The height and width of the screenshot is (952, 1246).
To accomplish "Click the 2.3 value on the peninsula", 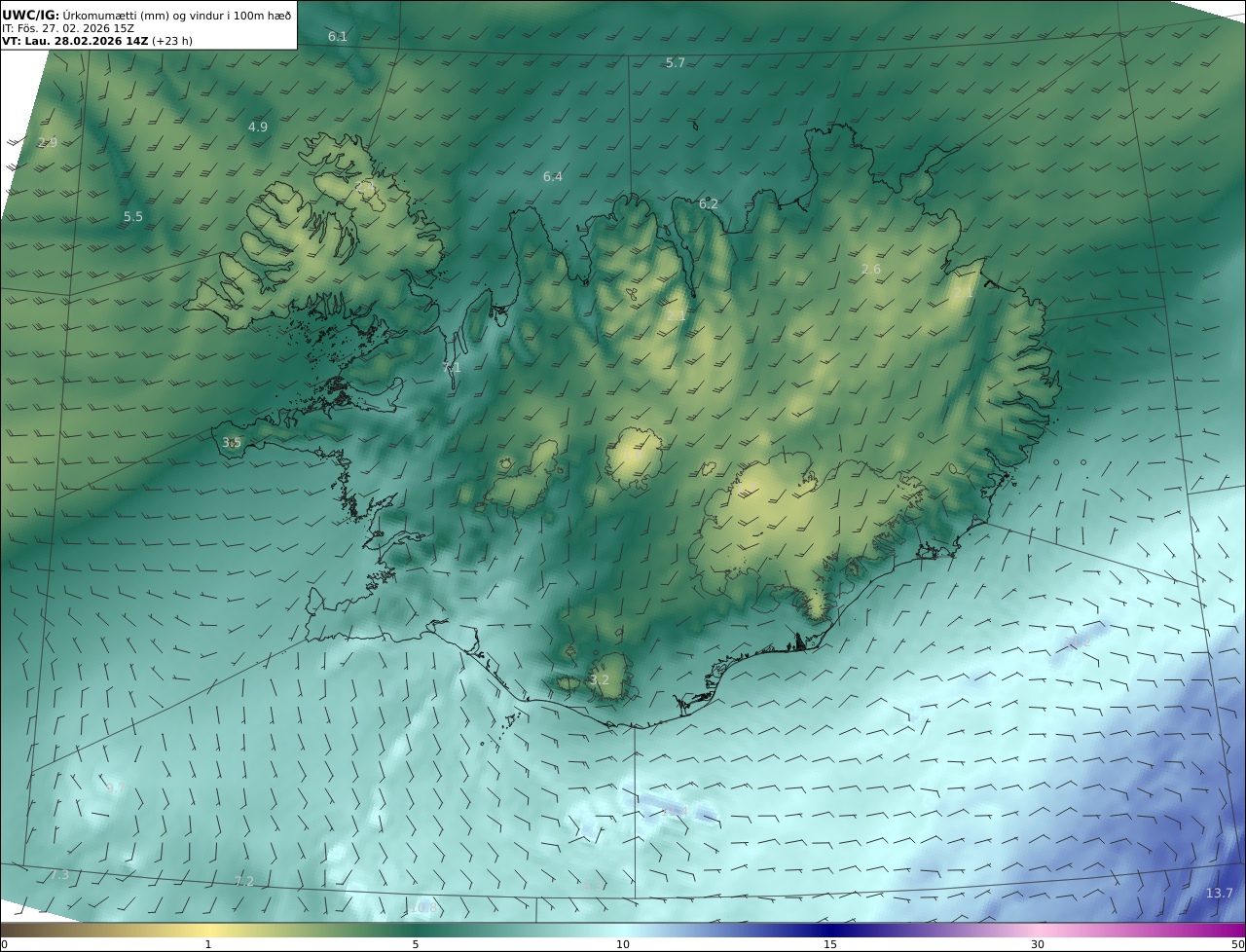I will click(366, 185).
